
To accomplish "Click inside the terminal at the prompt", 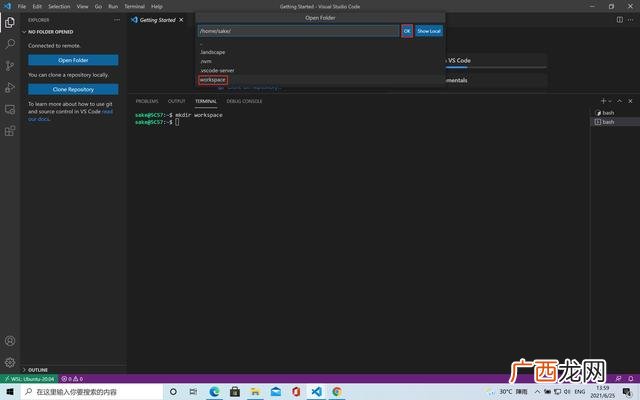I will pos(177,122).
